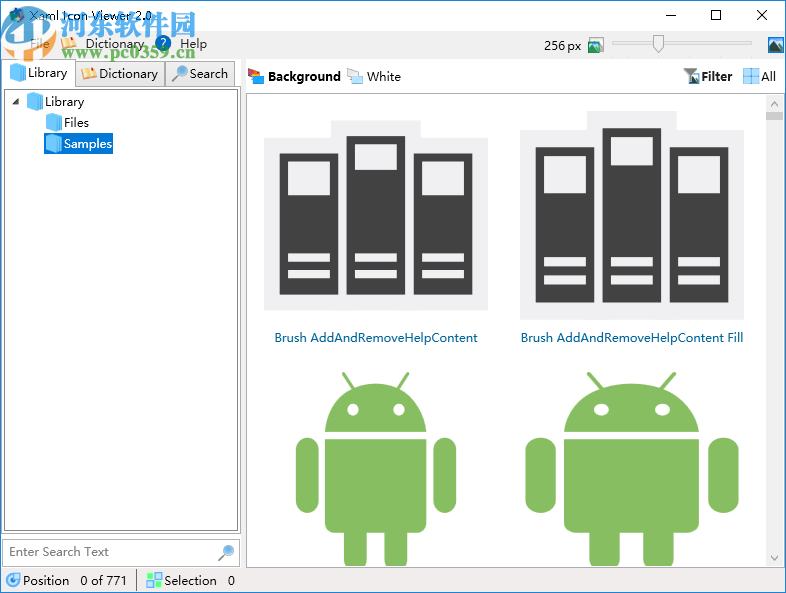Click the Position status bar icon
The height and width of the screenshot is (593, 786).
pyautogui.click(x=13, y=580)
